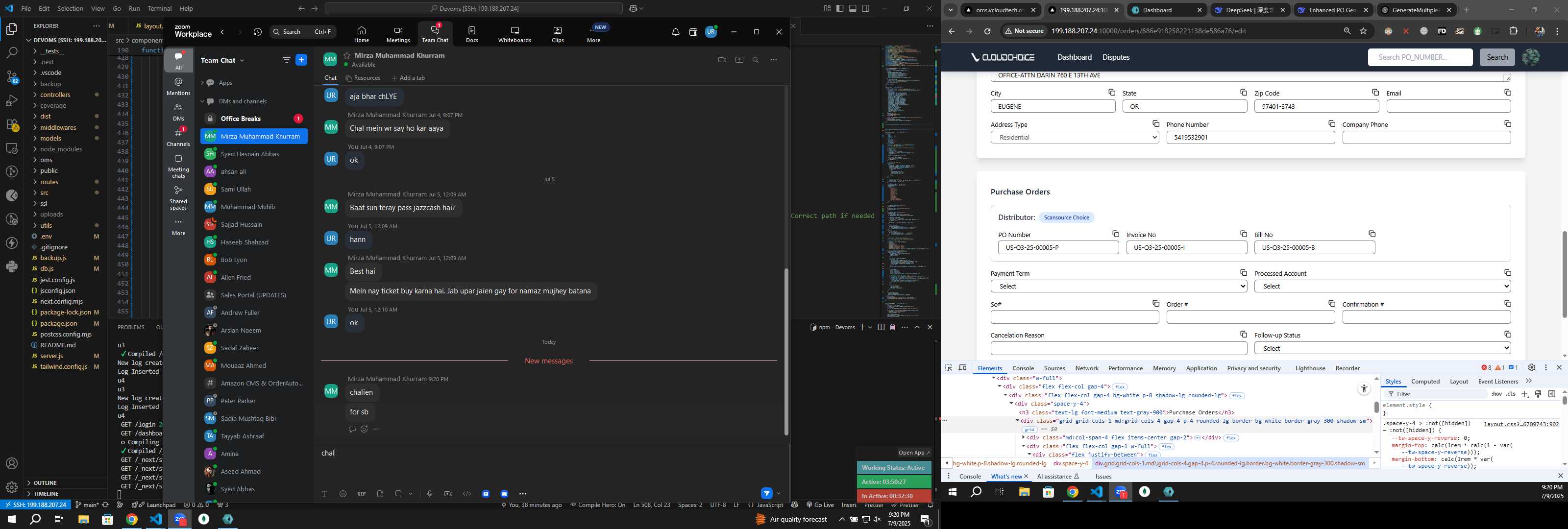This screenshot has height=529, width=1568.
Task: Record a video message in composer
Action: [x=448, y=494]
